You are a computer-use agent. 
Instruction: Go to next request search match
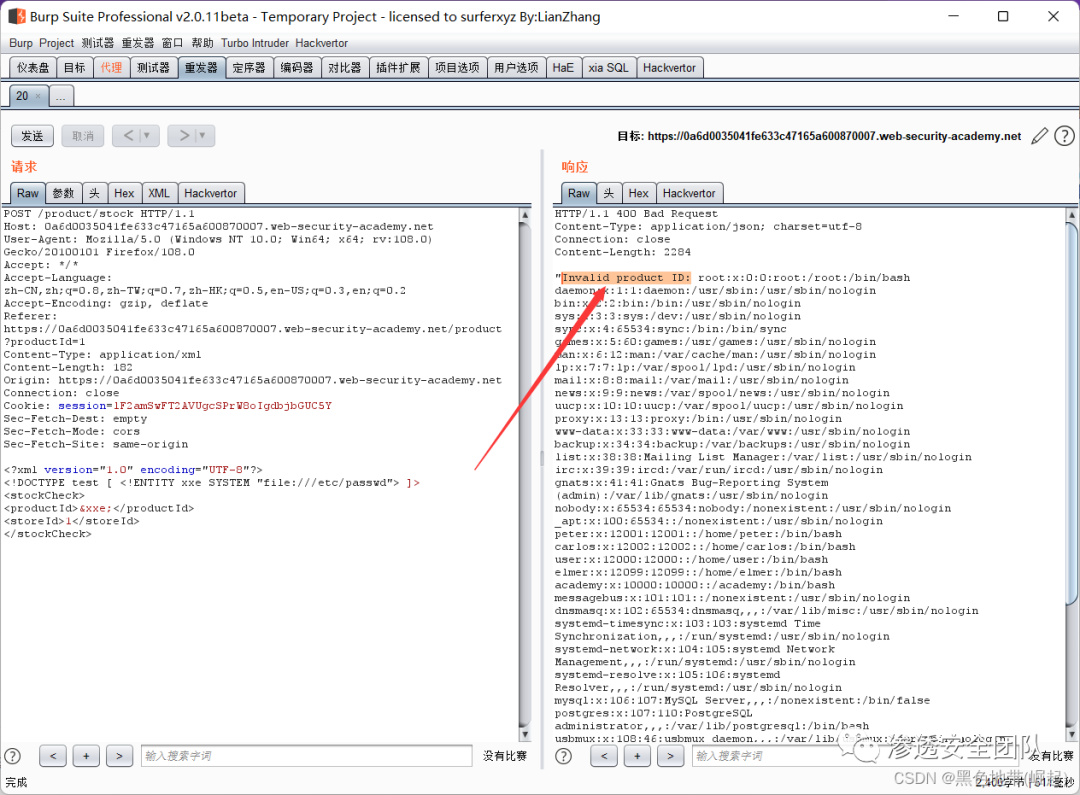pyautogui.click(x=119, y=756)
